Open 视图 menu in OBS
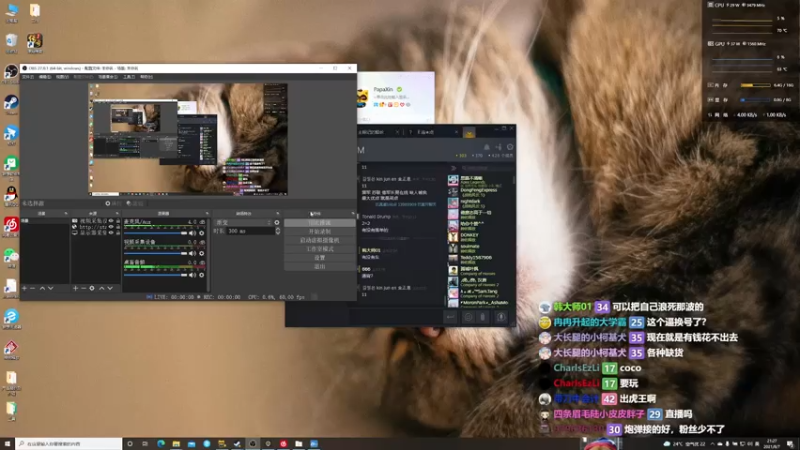 click(x=62, y=77)
